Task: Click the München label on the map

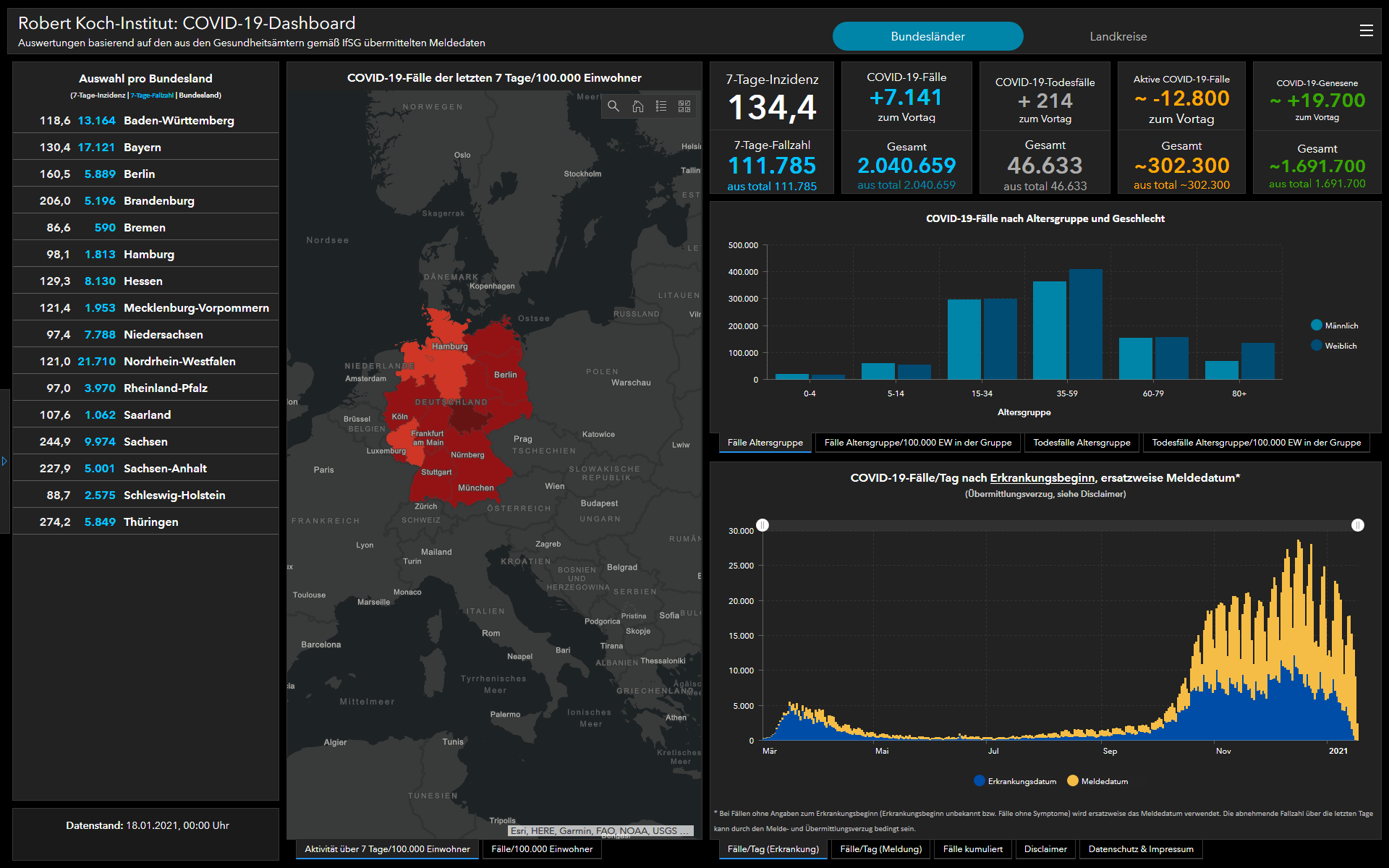Action: [x=476, y=488]
